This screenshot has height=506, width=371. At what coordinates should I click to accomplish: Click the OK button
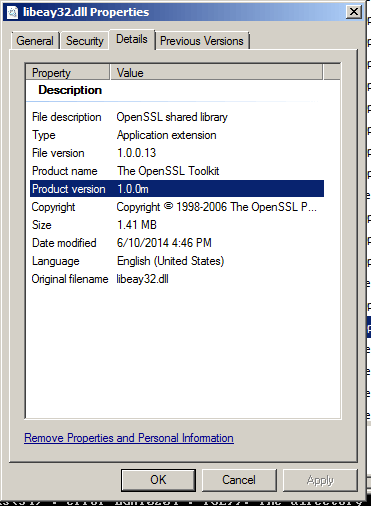(158, 480)
